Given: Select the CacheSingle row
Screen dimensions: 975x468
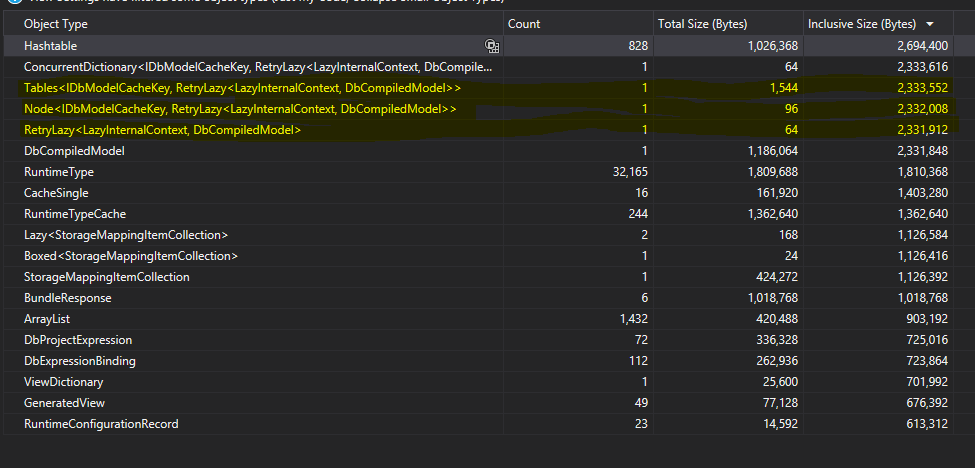Looking at the screenshot, I should [x=479, y=193].
